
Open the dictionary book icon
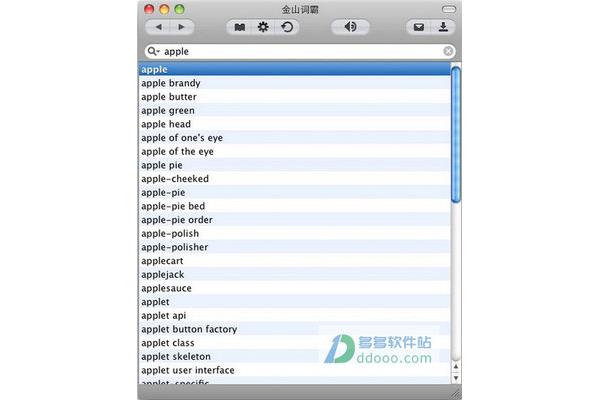point(240,27)
